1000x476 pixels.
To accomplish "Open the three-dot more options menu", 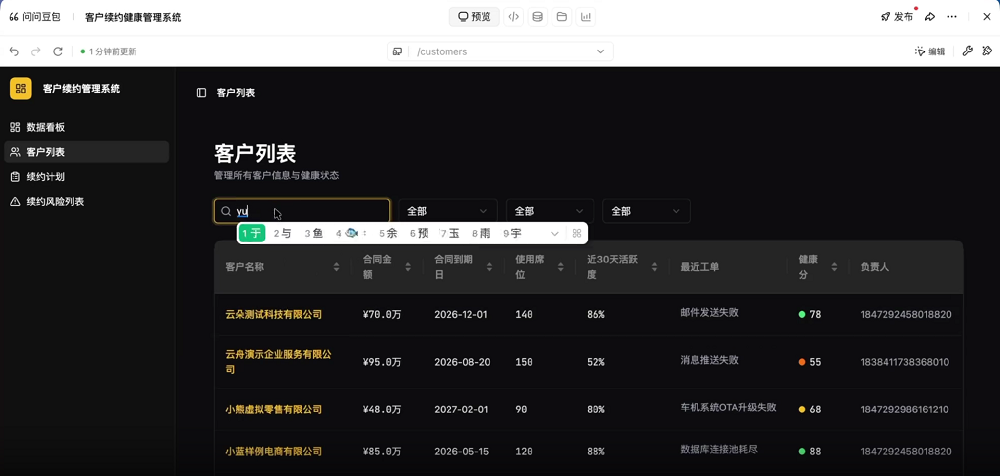I will (x=952, y=17).
